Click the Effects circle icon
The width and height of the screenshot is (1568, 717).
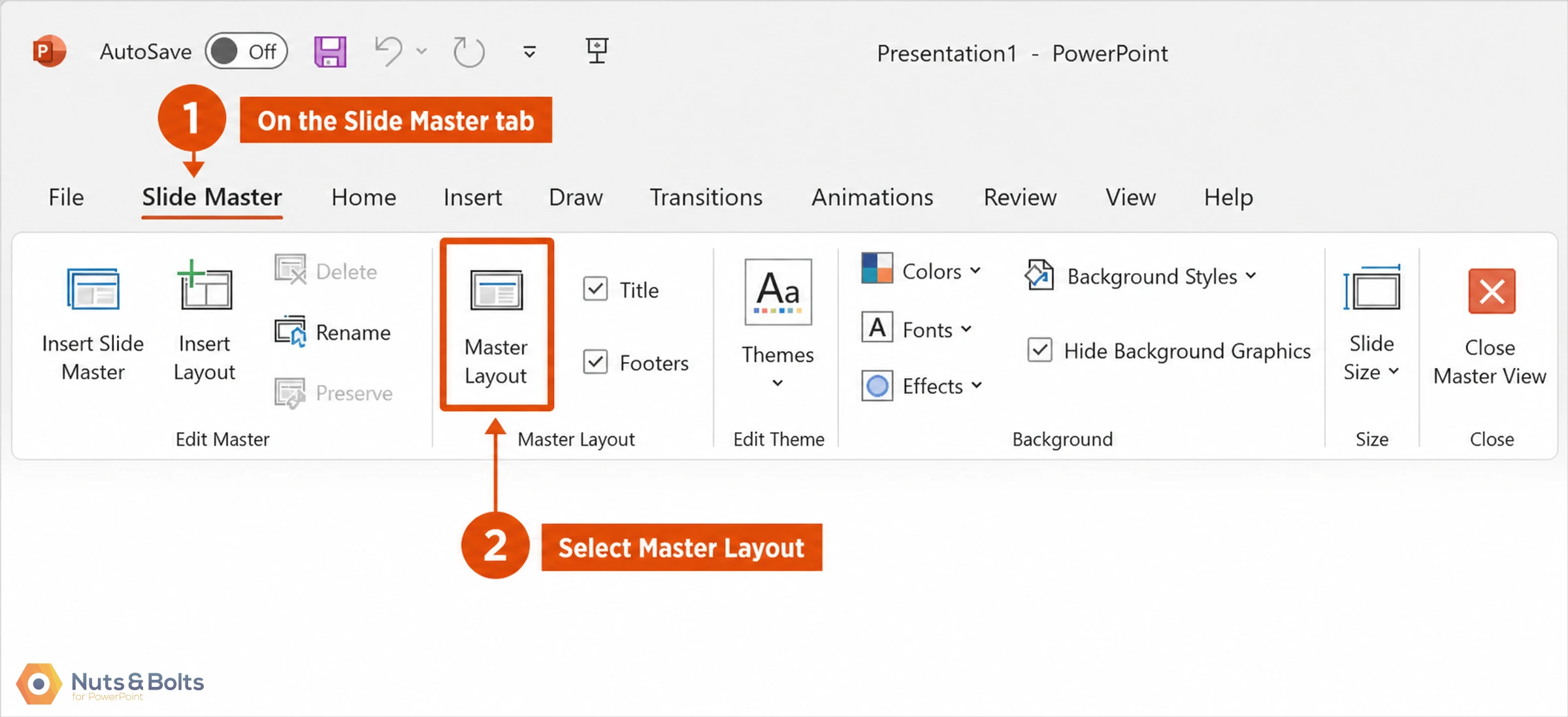pyautogui.click(x=877, y=386)
